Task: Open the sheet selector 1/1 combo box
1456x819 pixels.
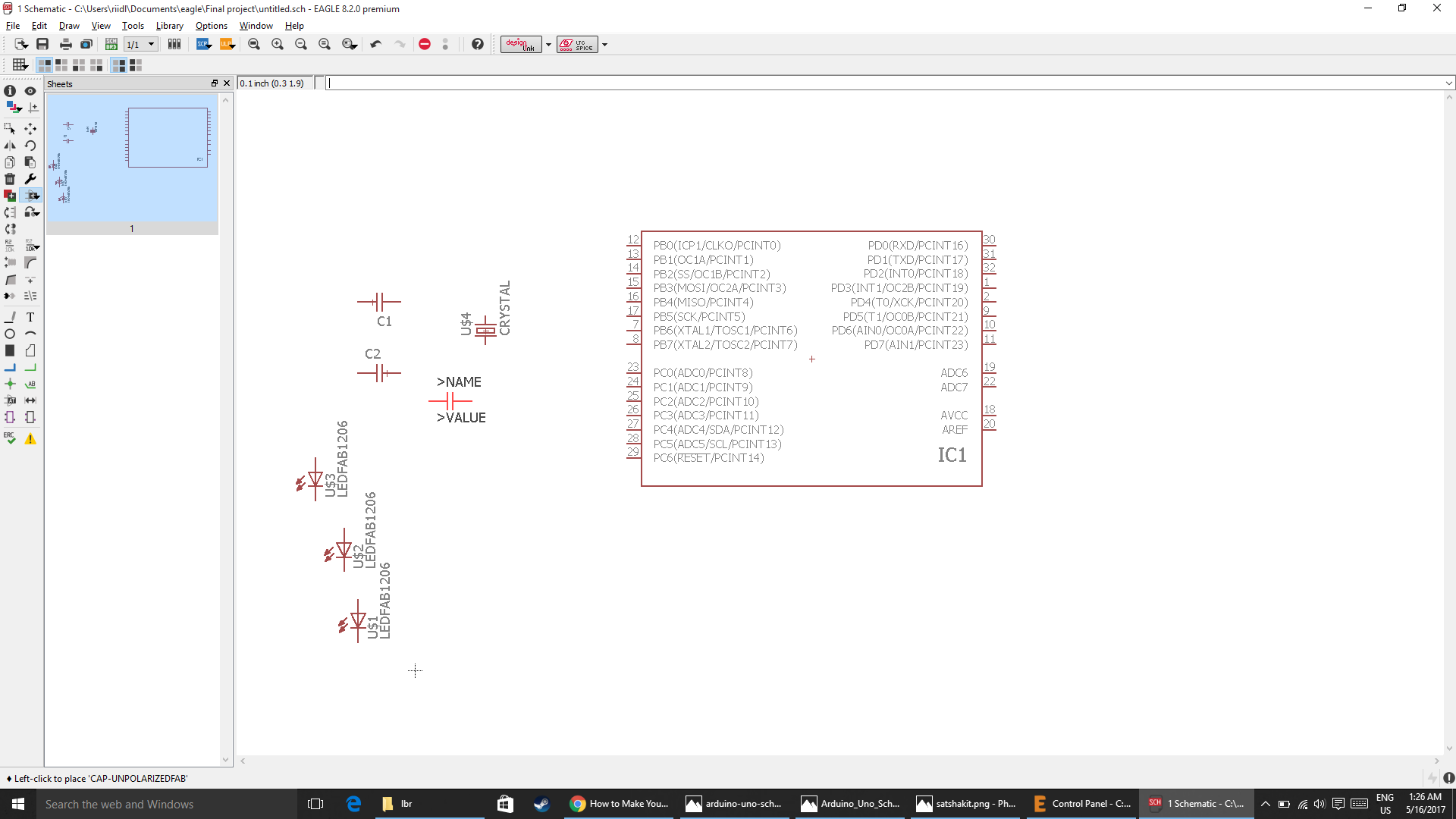Action: point(141,44)
